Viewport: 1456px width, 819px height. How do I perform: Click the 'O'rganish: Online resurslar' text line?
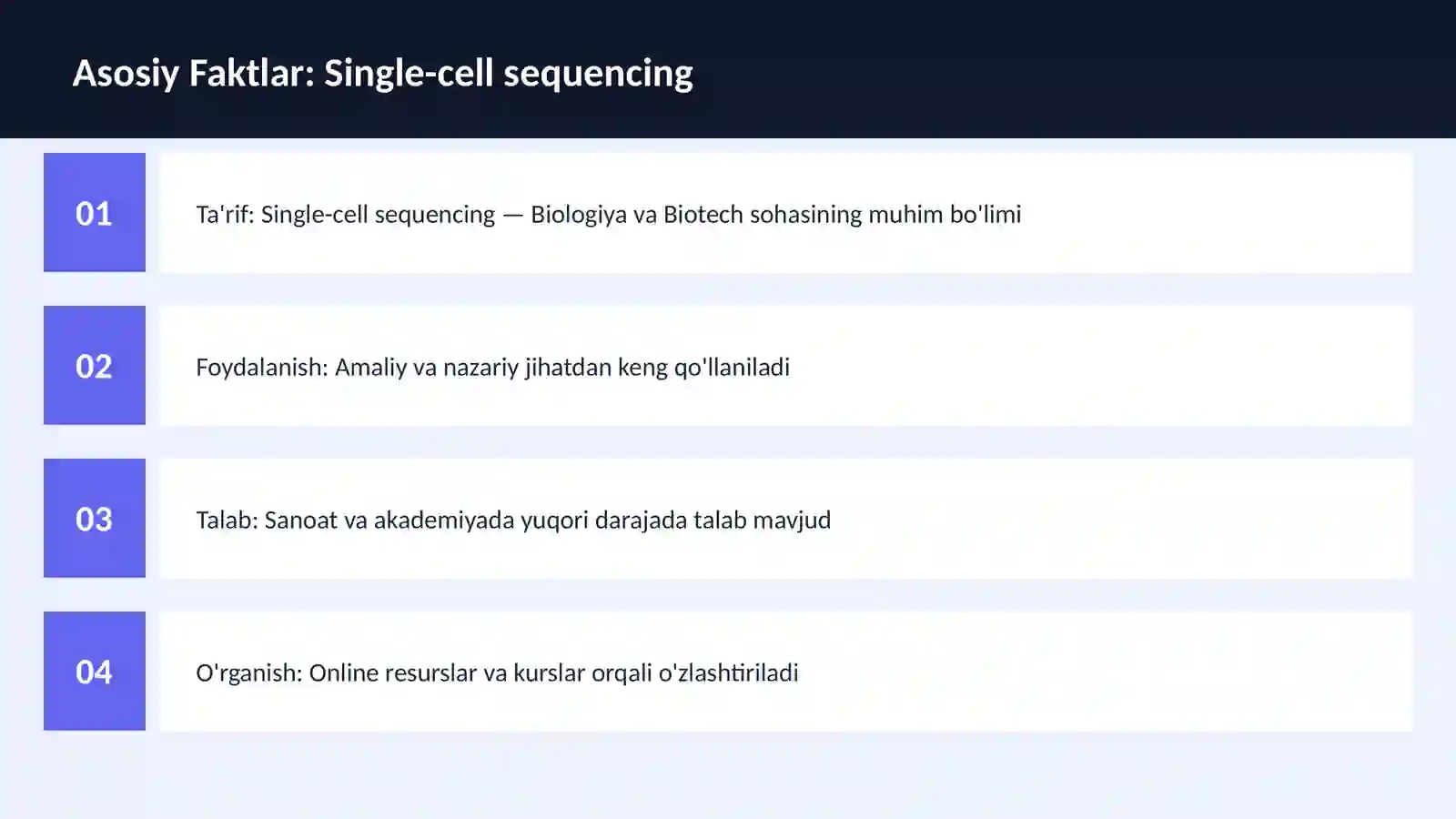click(x=497, y=672)
